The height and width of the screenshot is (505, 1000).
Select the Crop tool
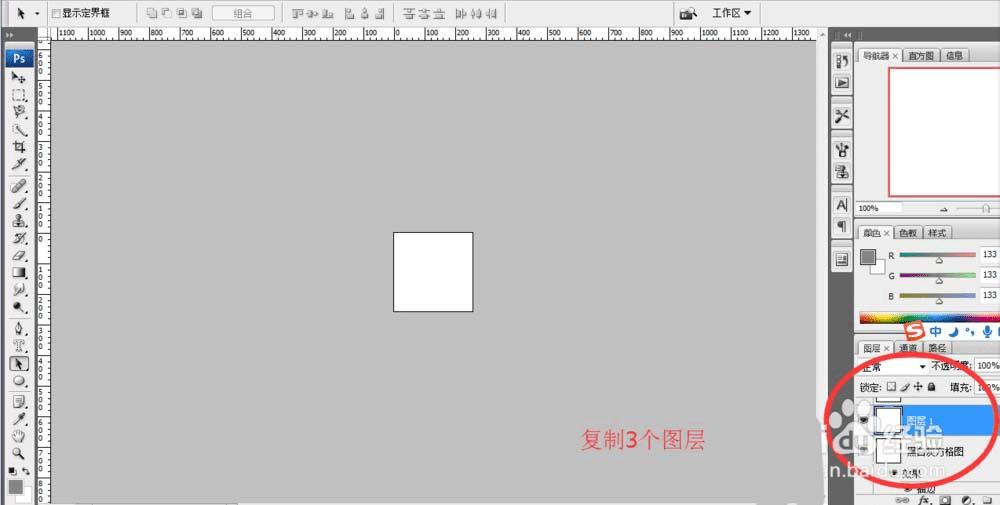[x=19, y=147]
